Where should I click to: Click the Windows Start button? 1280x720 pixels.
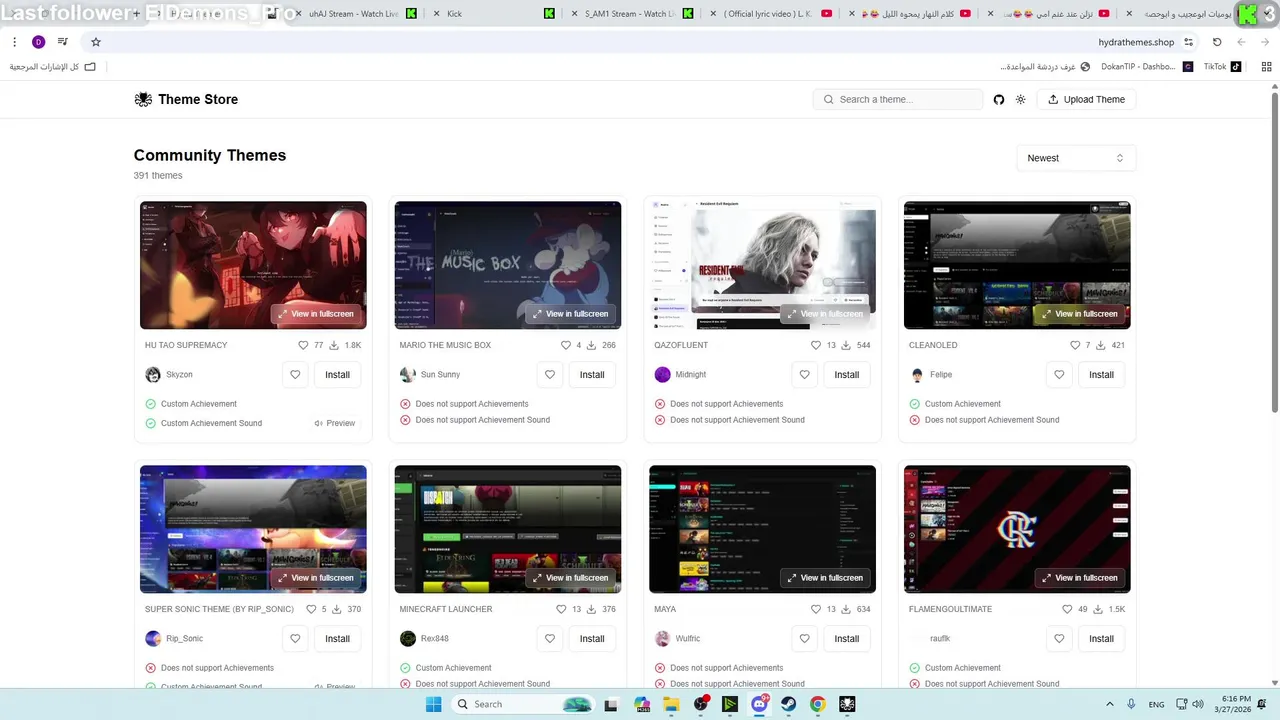[433, 704]
